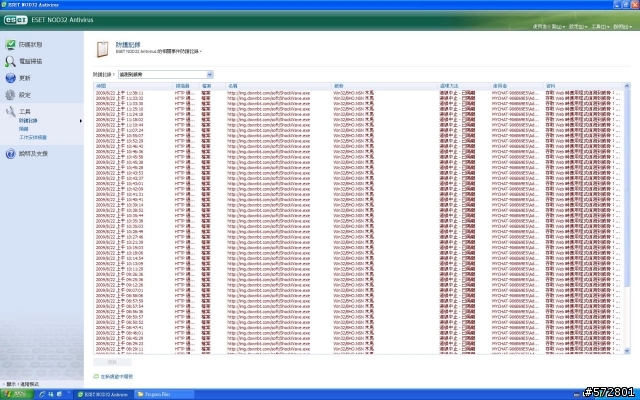Image resolution: width=640 pixels, height=400 pixels.
Task: Sort log by the 名稱 column header
Action: tap(278, 86)
